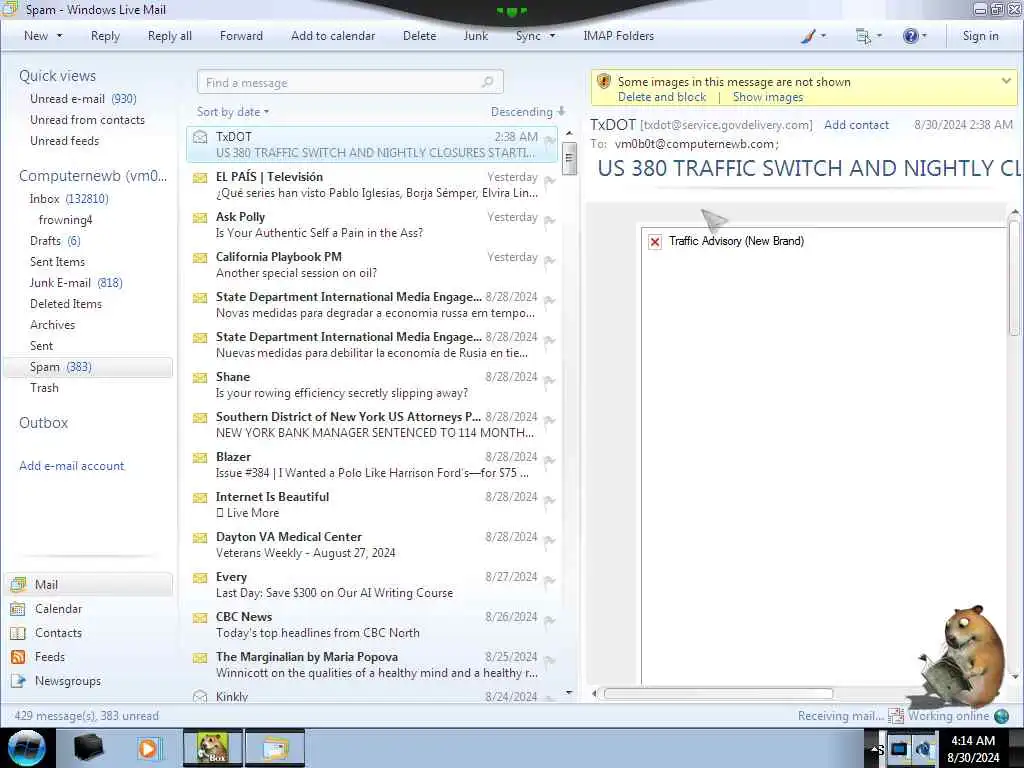Click the Add contact link

(856, 125)
